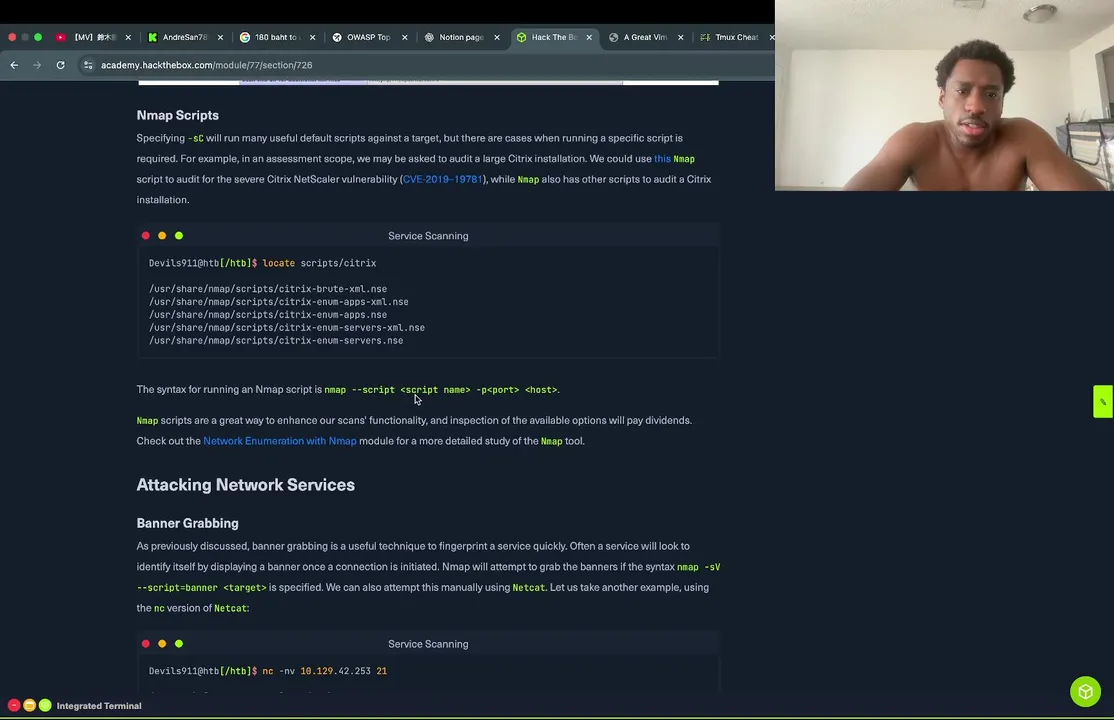Click yellow dot on second Service Scanning window

(162, 644)
